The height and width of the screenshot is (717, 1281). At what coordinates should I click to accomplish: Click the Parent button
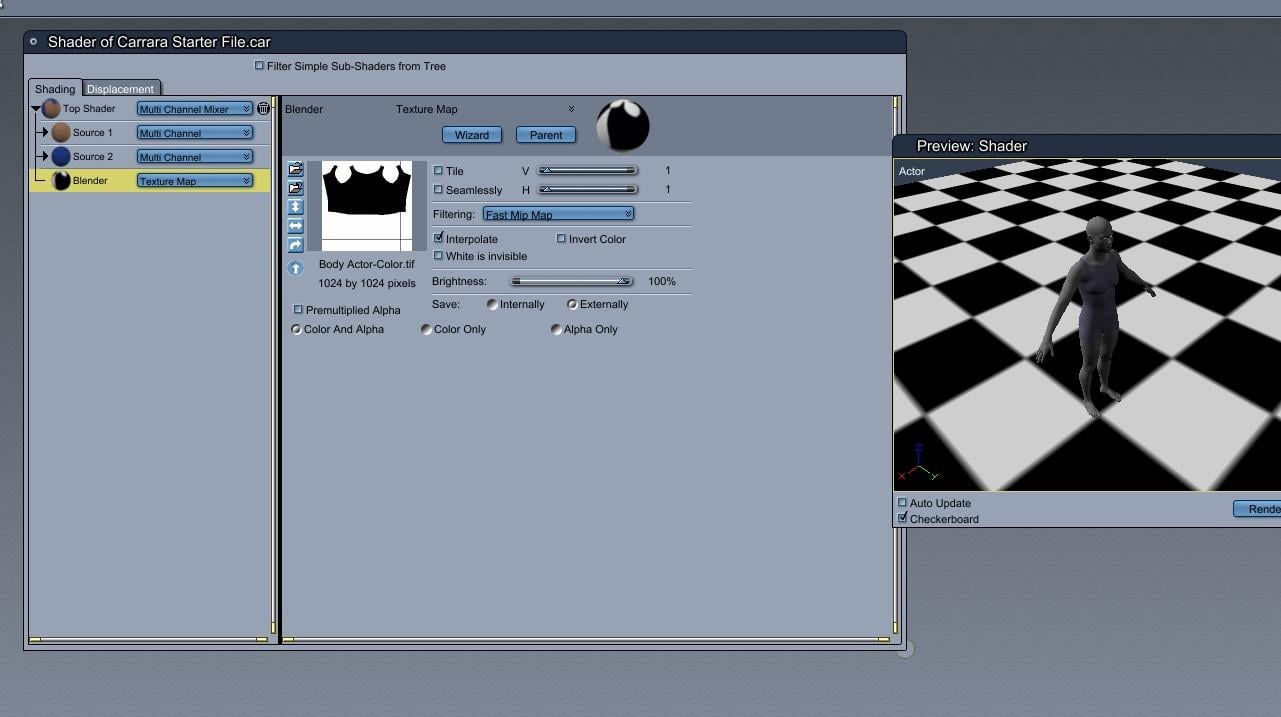(x=546, y=135)
